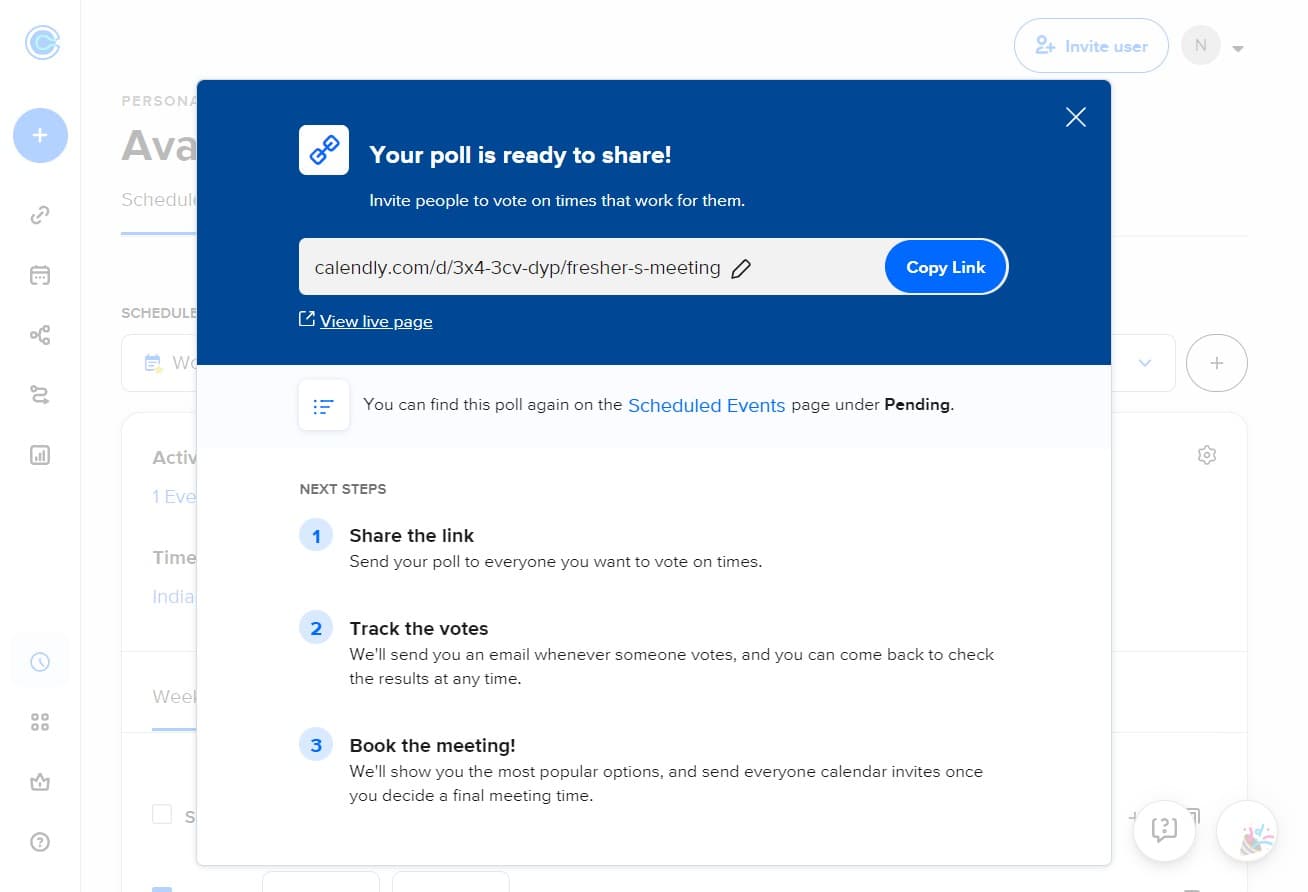Image resolution: width=1308 pixels, height=892 pixels.
Task: Open View live page link
Action: tap(375, 321)
